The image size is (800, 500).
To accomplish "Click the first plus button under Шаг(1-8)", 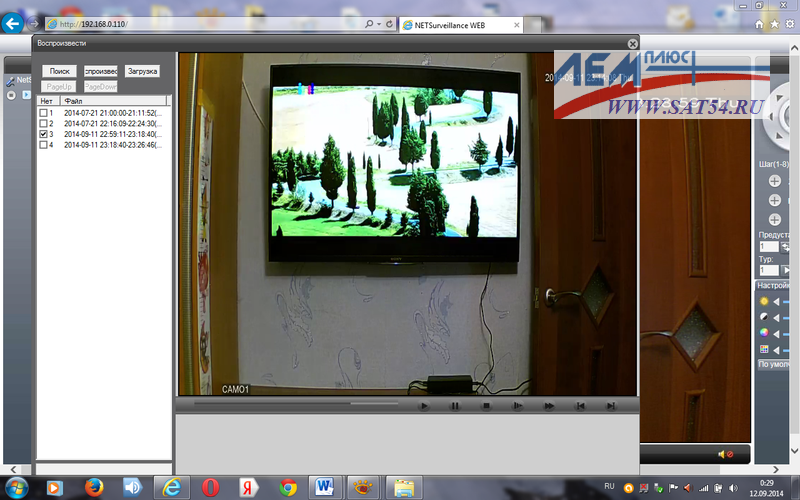I will coord(774,181).
